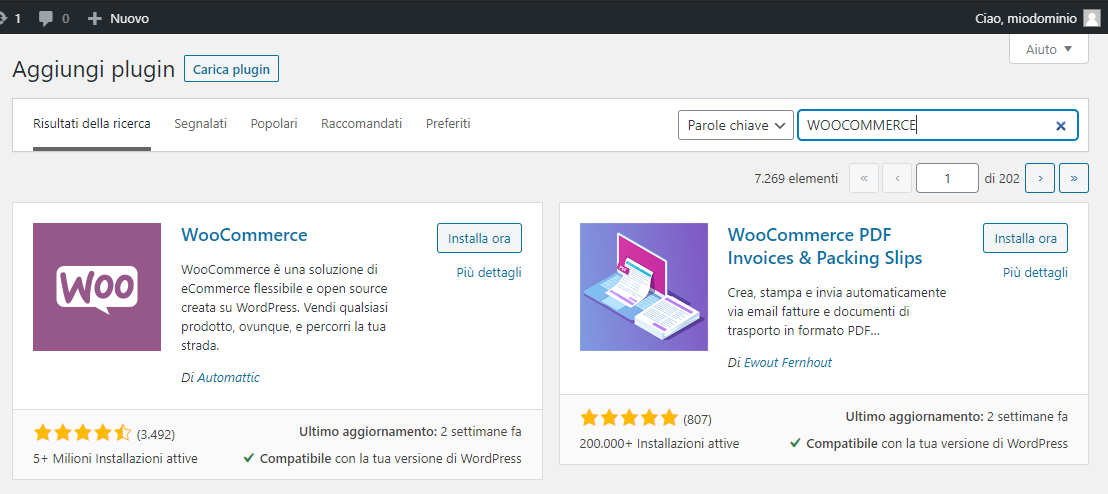Go to the next results page arrow

click(x=1040, y=179)
